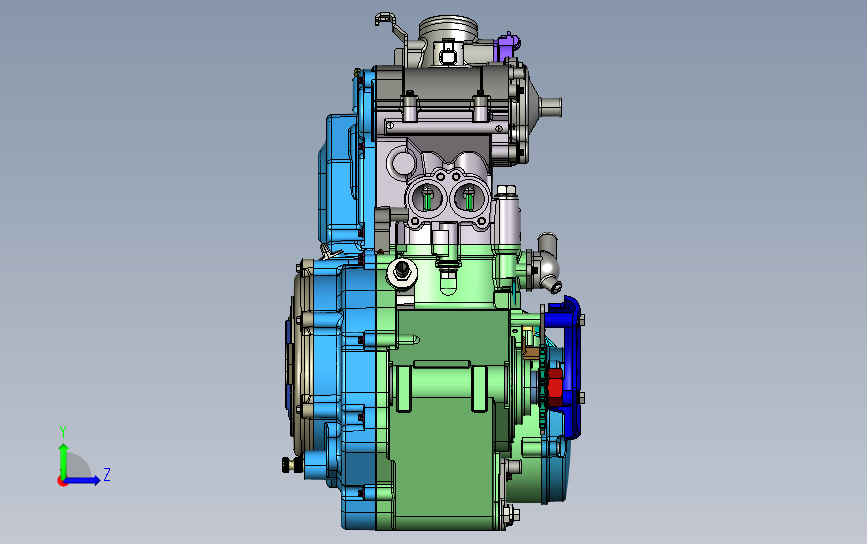
Task: Pick the right intake port with green injector
Action: coord(469,197)
